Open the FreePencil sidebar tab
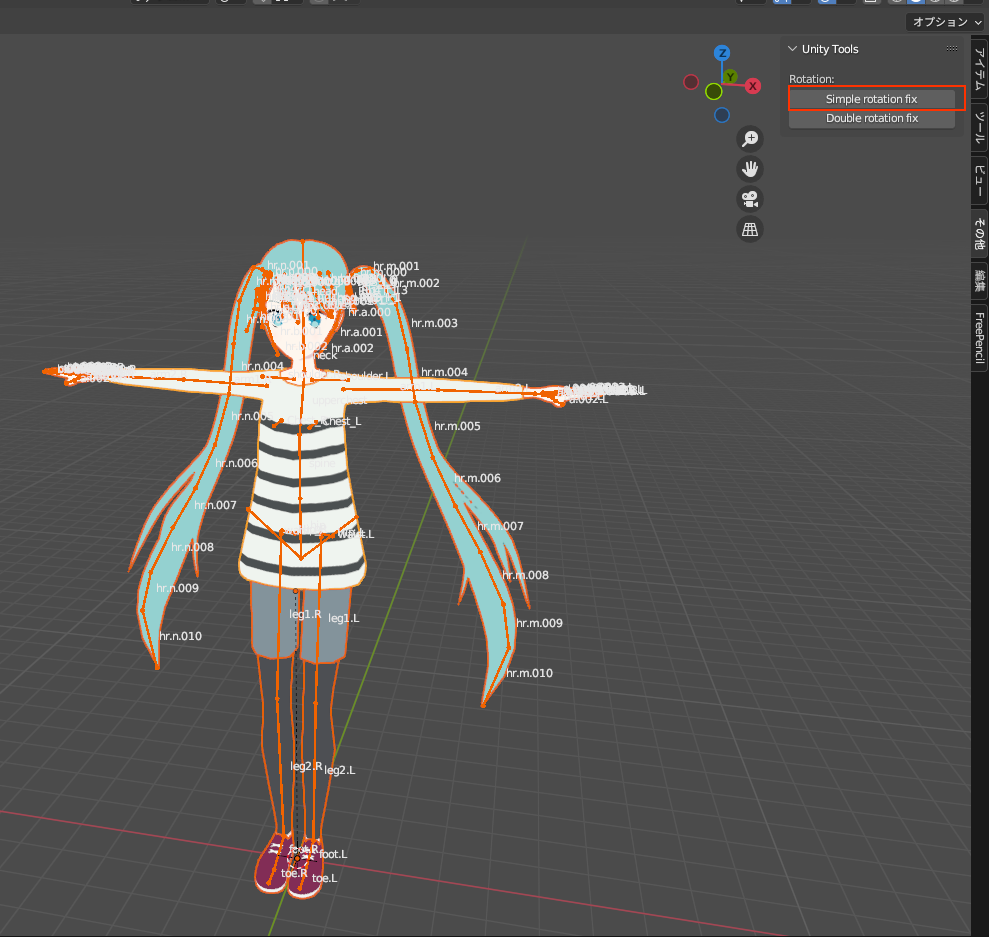Image resolution: width=989 pixels, height=937 pixels. 980,336
